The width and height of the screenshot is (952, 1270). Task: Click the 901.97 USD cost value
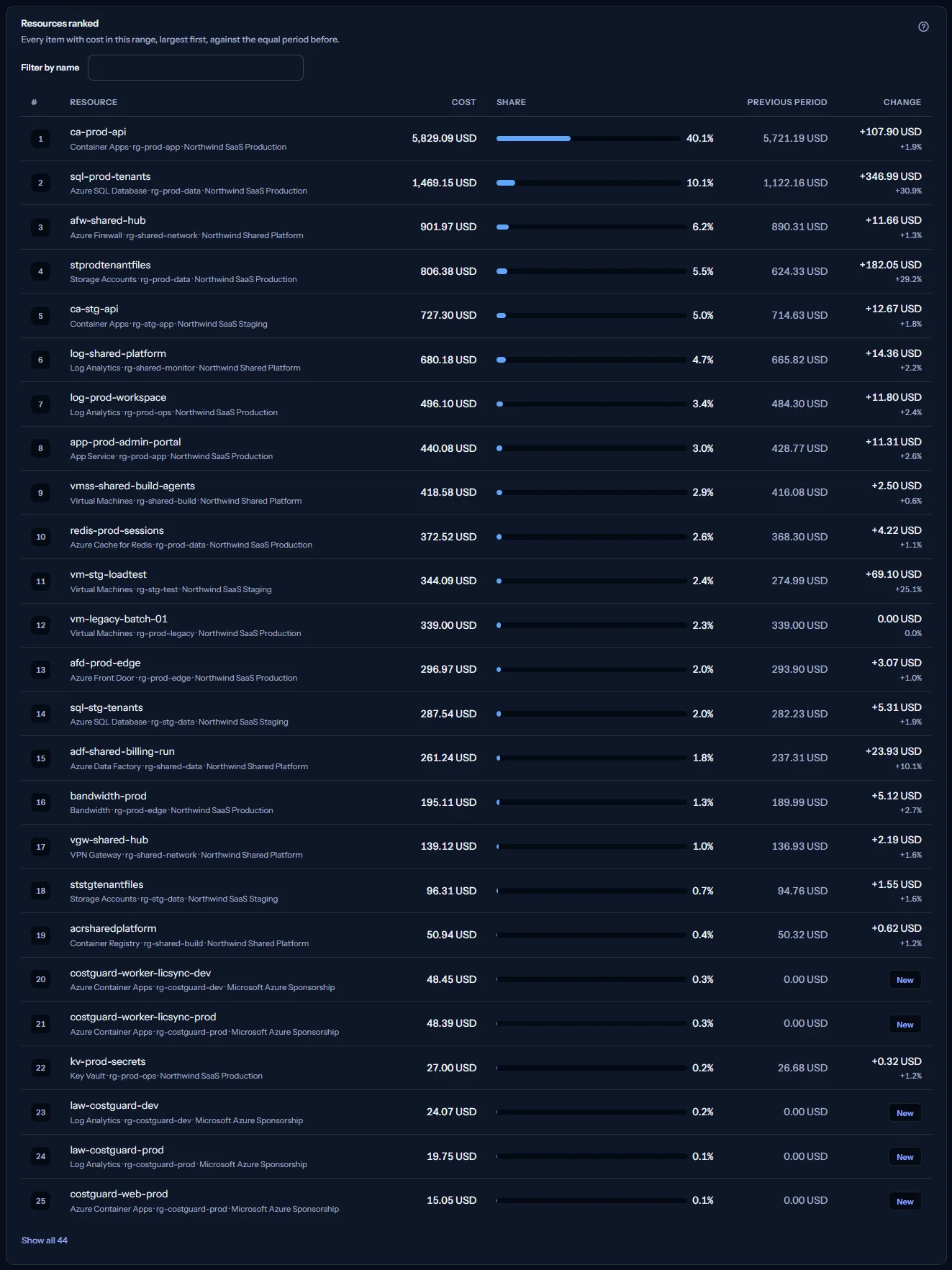pyautogui.click(x=448, y=227)
